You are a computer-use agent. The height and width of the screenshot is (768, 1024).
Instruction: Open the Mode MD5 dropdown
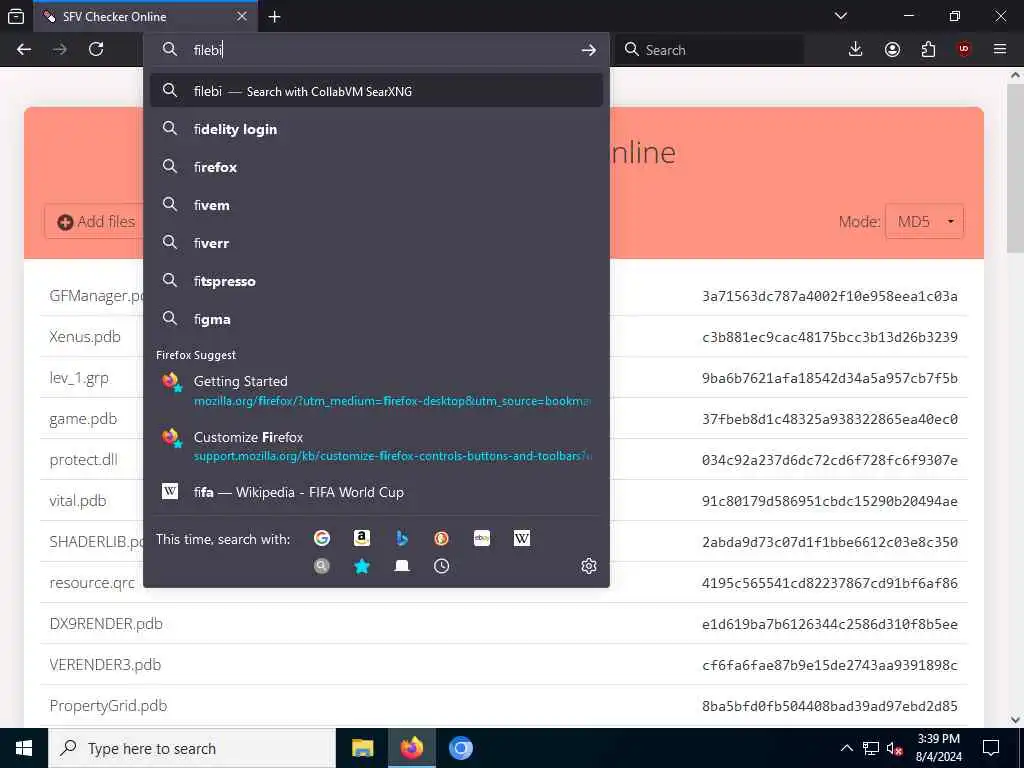924,221
